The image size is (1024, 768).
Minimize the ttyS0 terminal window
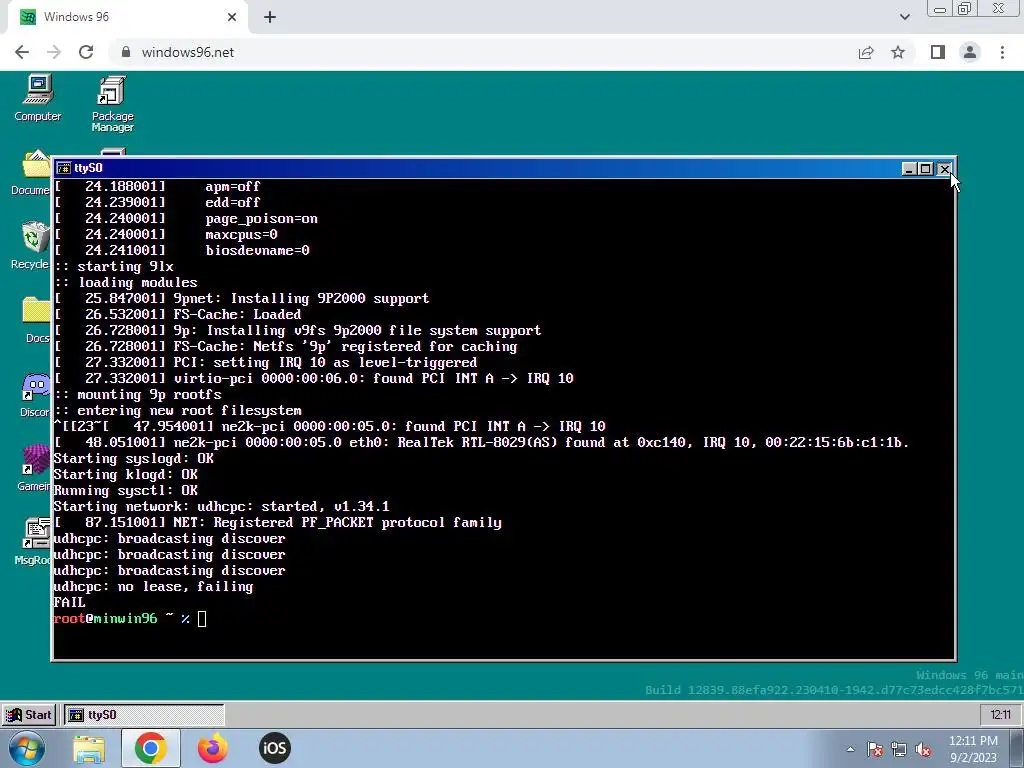coord(908,168)
